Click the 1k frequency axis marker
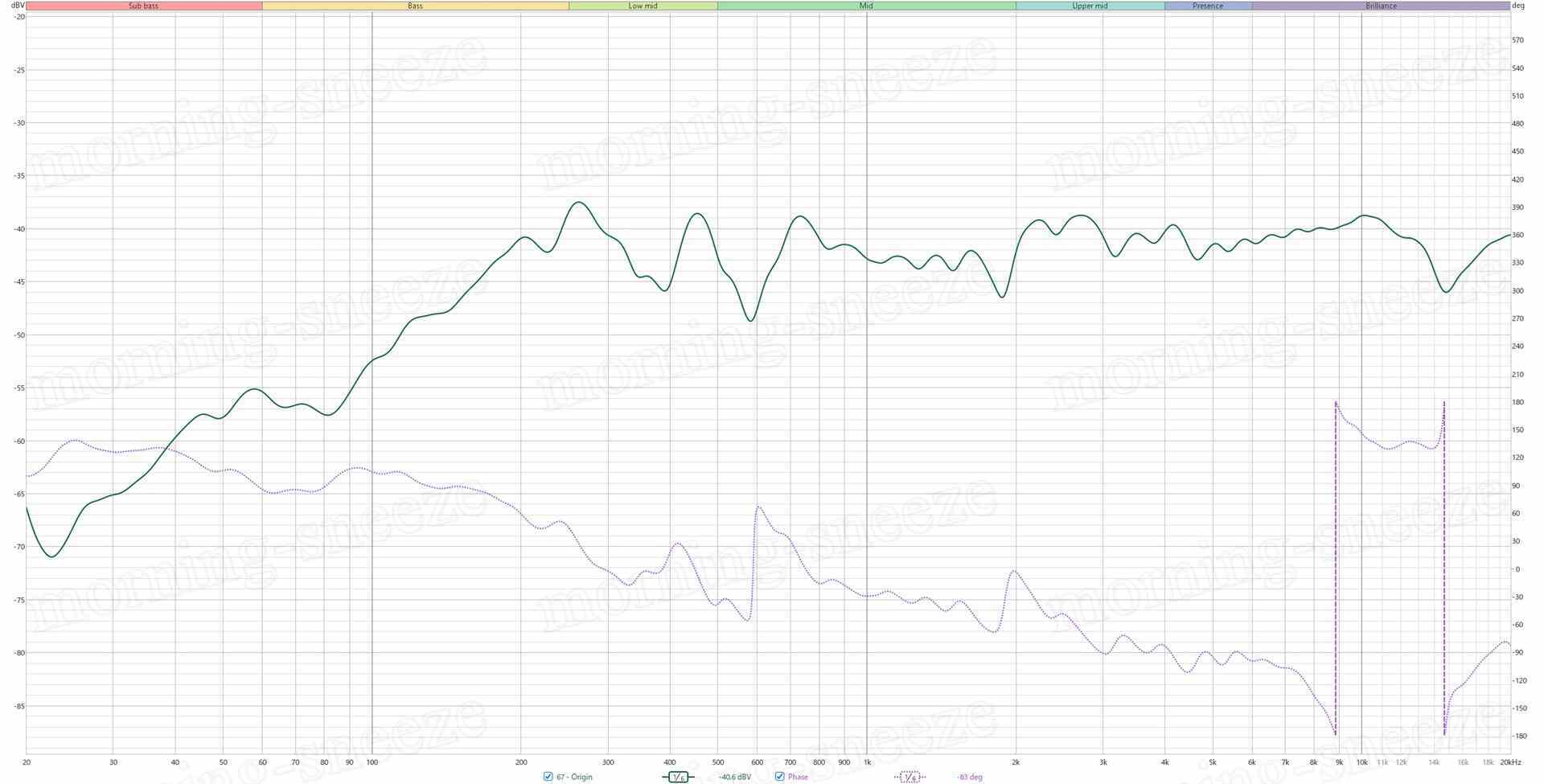The height and width of the screenshot is (784, 1544). click(867, 762)
